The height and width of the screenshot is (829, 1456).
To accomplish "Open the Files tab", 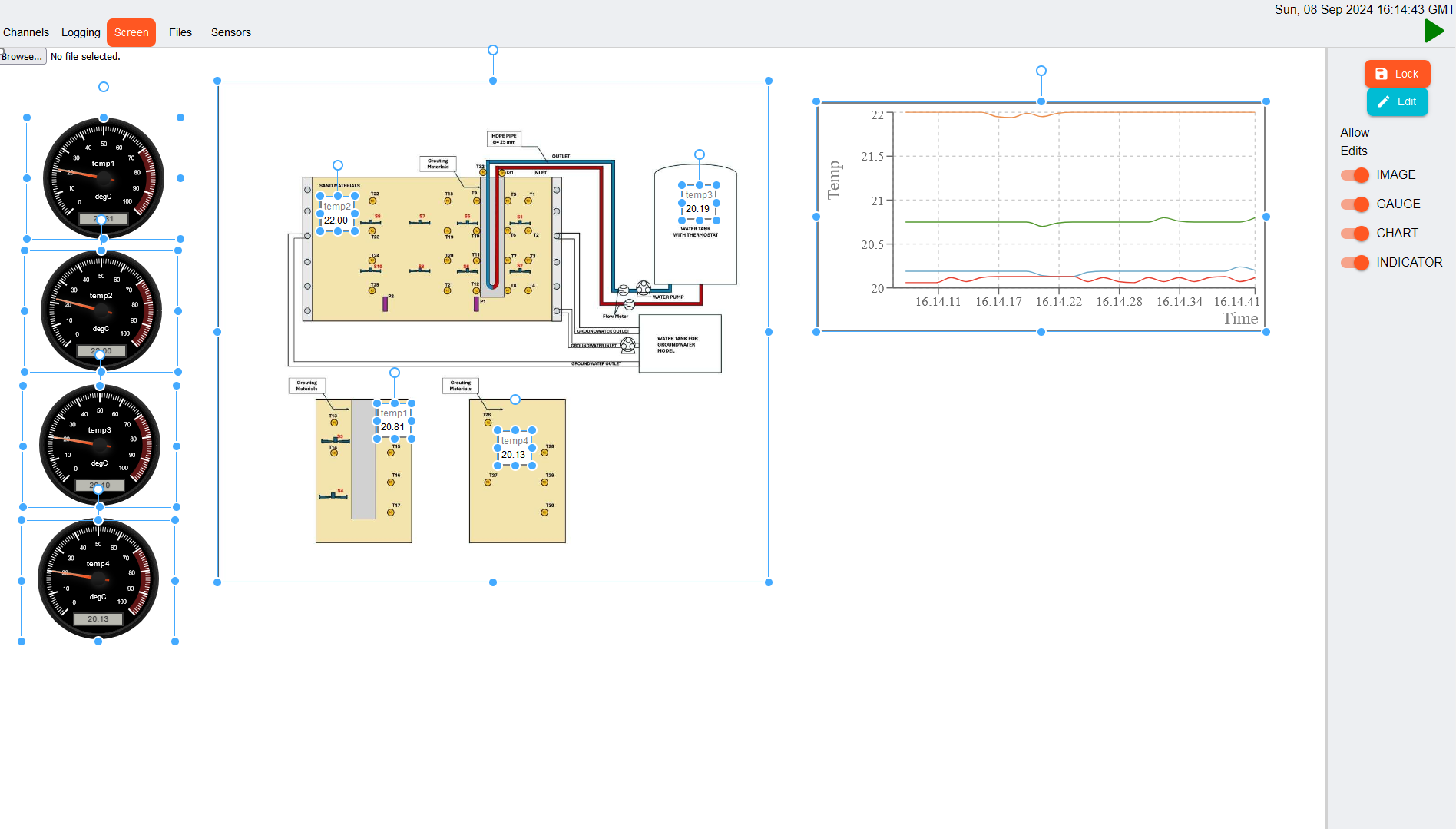I will (x=180, y=32).
